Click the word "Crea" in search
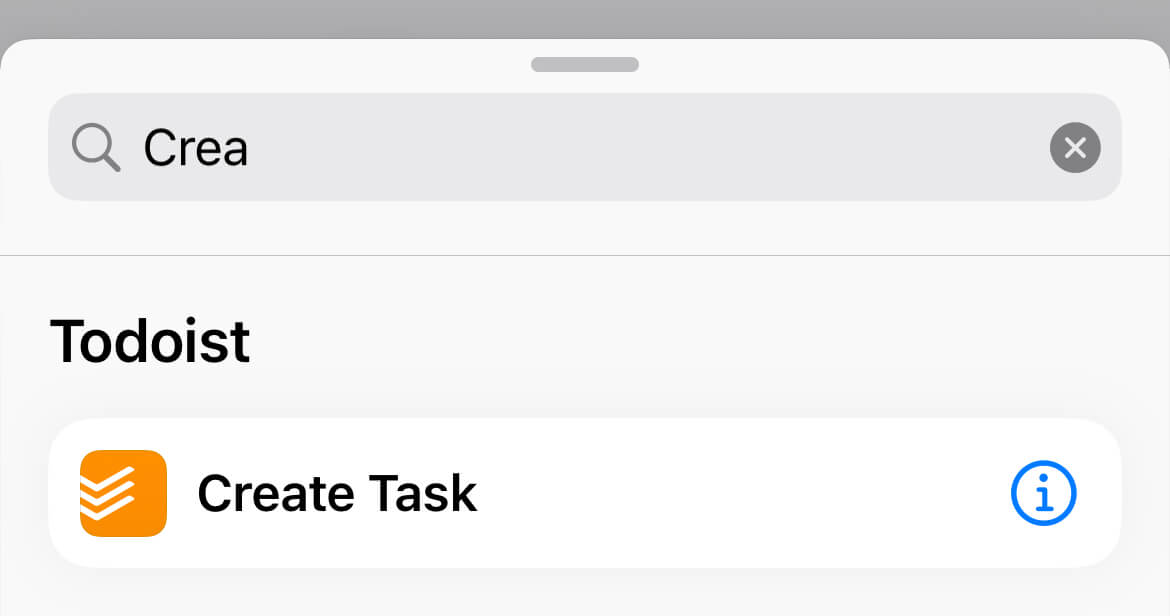The height and width of the screenshot is (616, 1170). click(195, 148)
